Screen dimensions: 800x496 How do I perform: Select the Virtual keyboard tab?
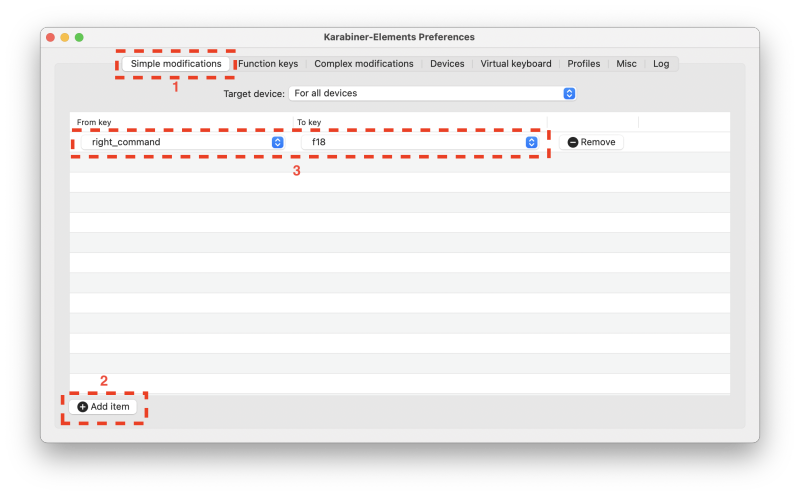coord(516,64)
